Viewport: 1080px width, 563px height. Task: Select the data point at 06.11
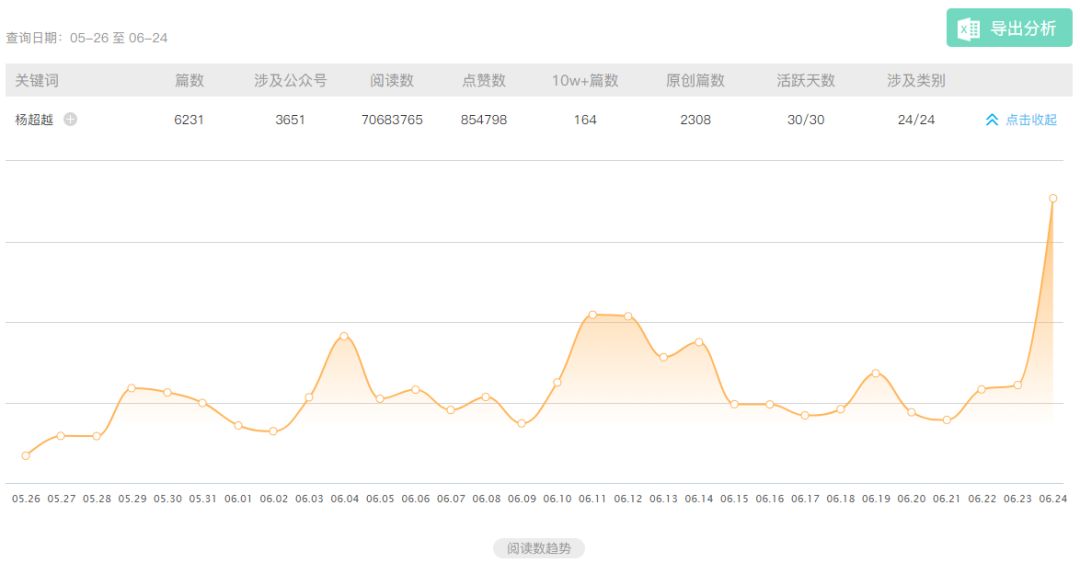point(593,315)
